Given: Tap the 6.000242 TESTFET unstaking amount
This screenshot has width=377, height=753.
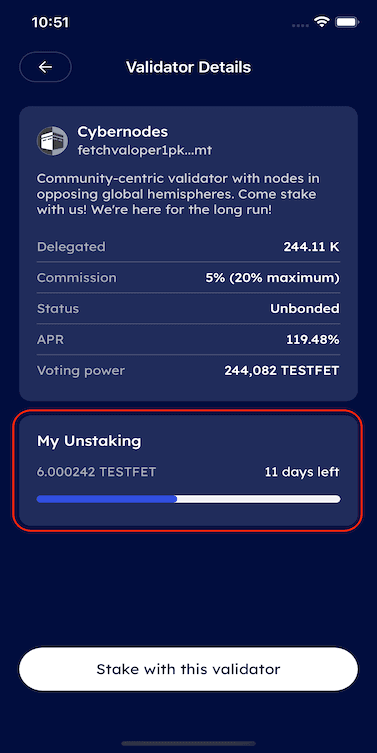Looking at the screenshot, I should (97, 472).
